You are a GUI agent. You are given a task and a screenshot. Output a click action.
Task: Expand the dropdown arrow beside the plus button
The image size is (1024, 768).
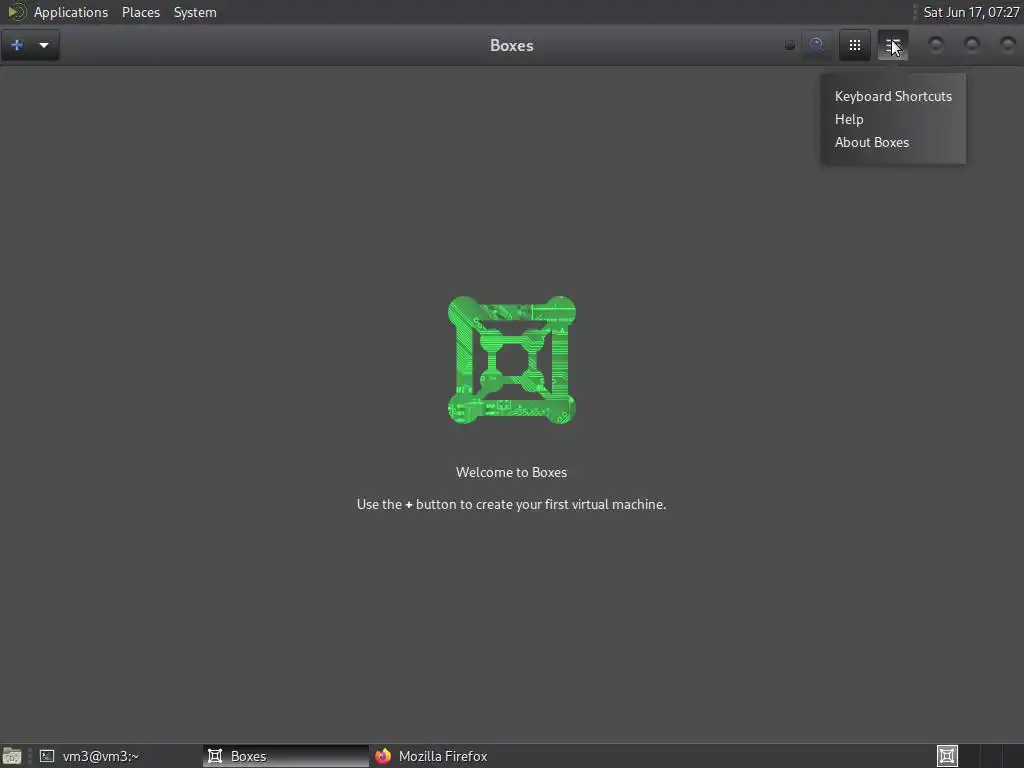tap(44, 45)
